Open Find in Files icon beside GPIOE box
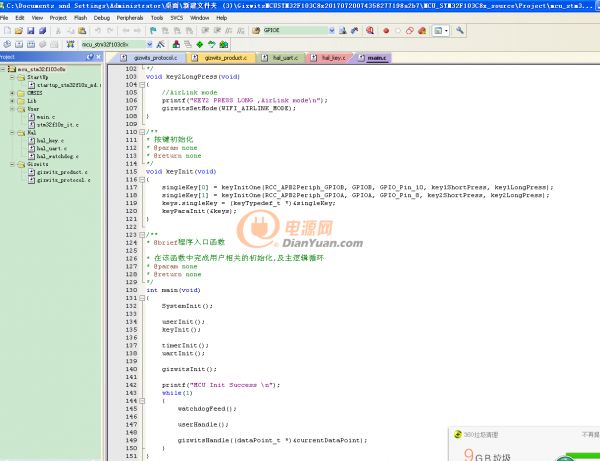 (x=256, y=31)
